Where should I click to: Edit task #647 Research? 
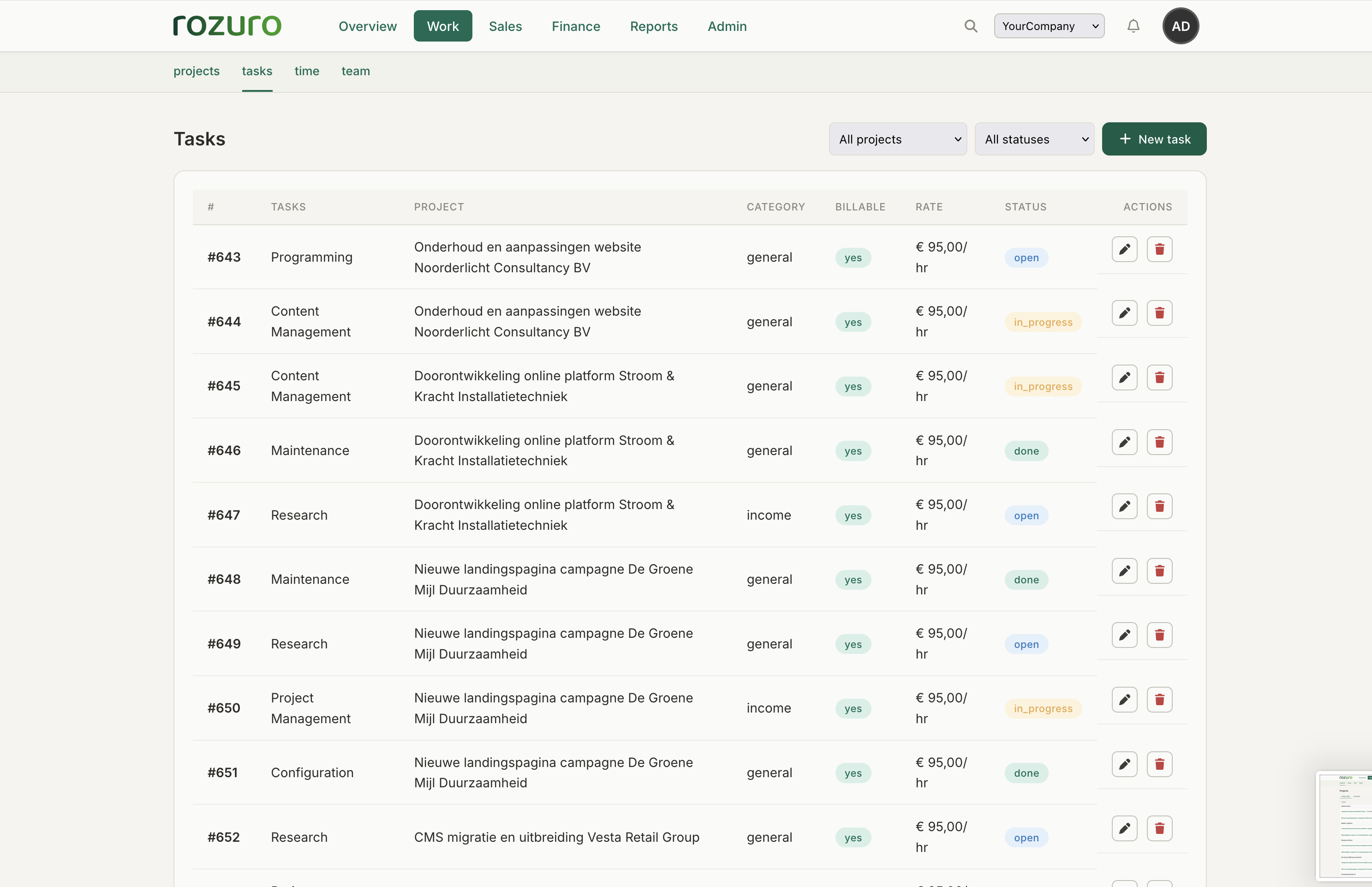pos(1124,506)
